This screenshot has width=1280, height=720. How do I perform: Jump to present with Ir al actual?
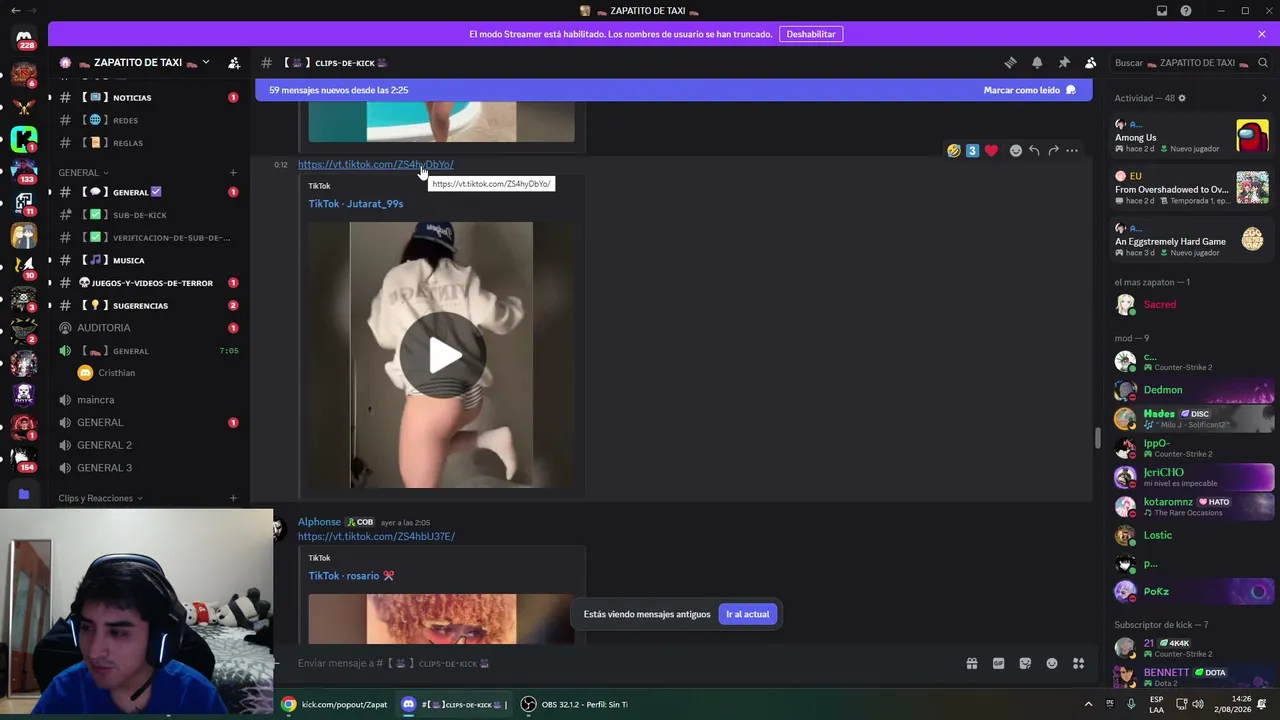[x=747, y=614]
